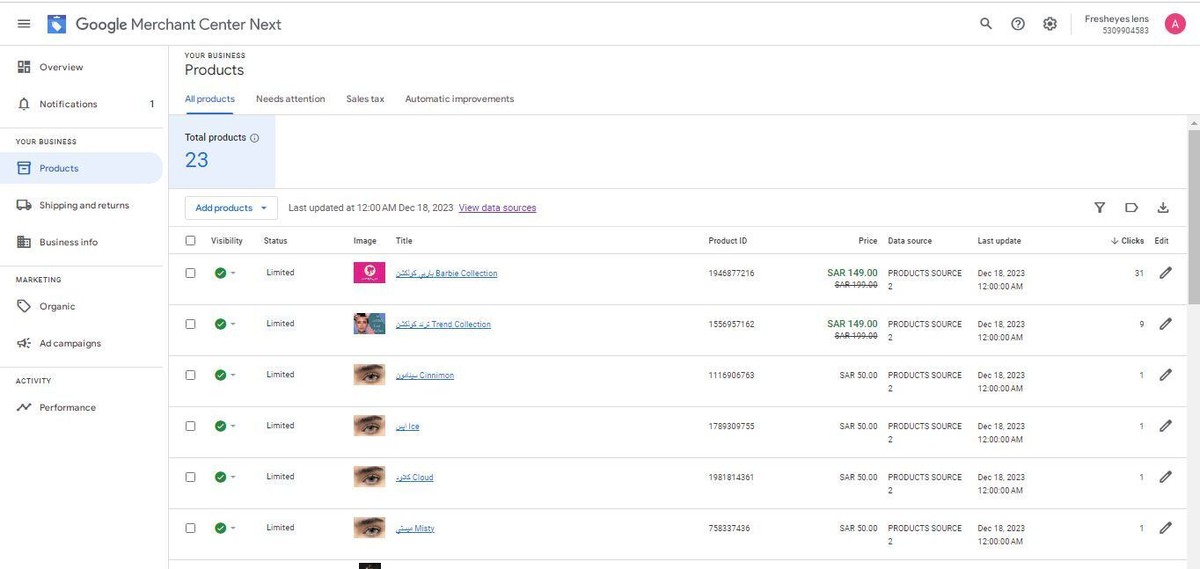Screen dimensions: 1200x569
Task: Open the Trend Collection product link
Action: click(443, 324)
